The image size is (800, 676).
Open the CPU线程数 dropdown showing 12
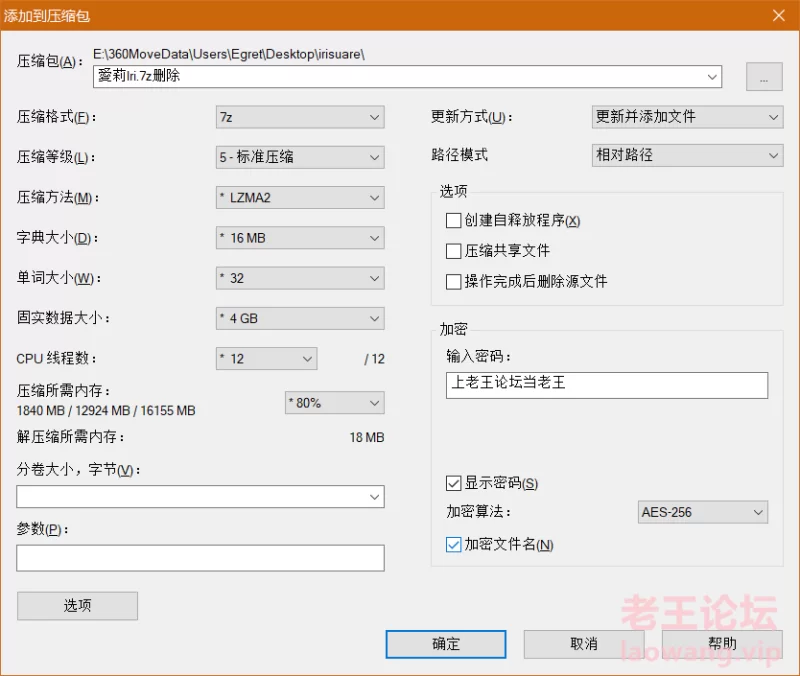[266, 358]
